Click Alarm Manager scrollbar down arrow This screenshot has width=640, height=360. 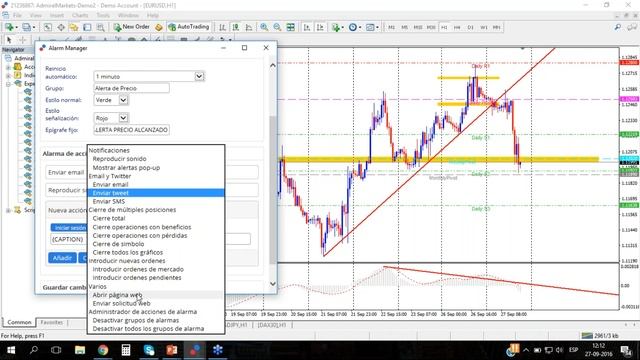click(273, 284)
